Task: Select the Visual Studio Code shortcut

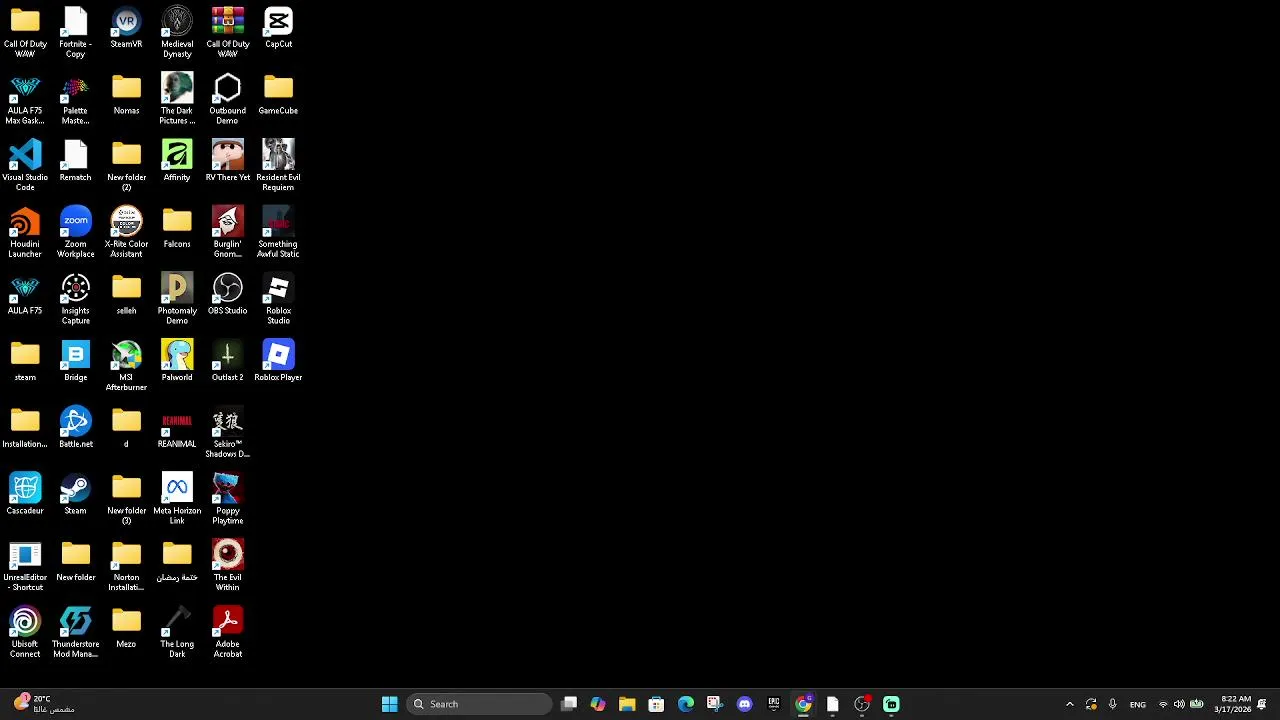Action: pos(25,166)
